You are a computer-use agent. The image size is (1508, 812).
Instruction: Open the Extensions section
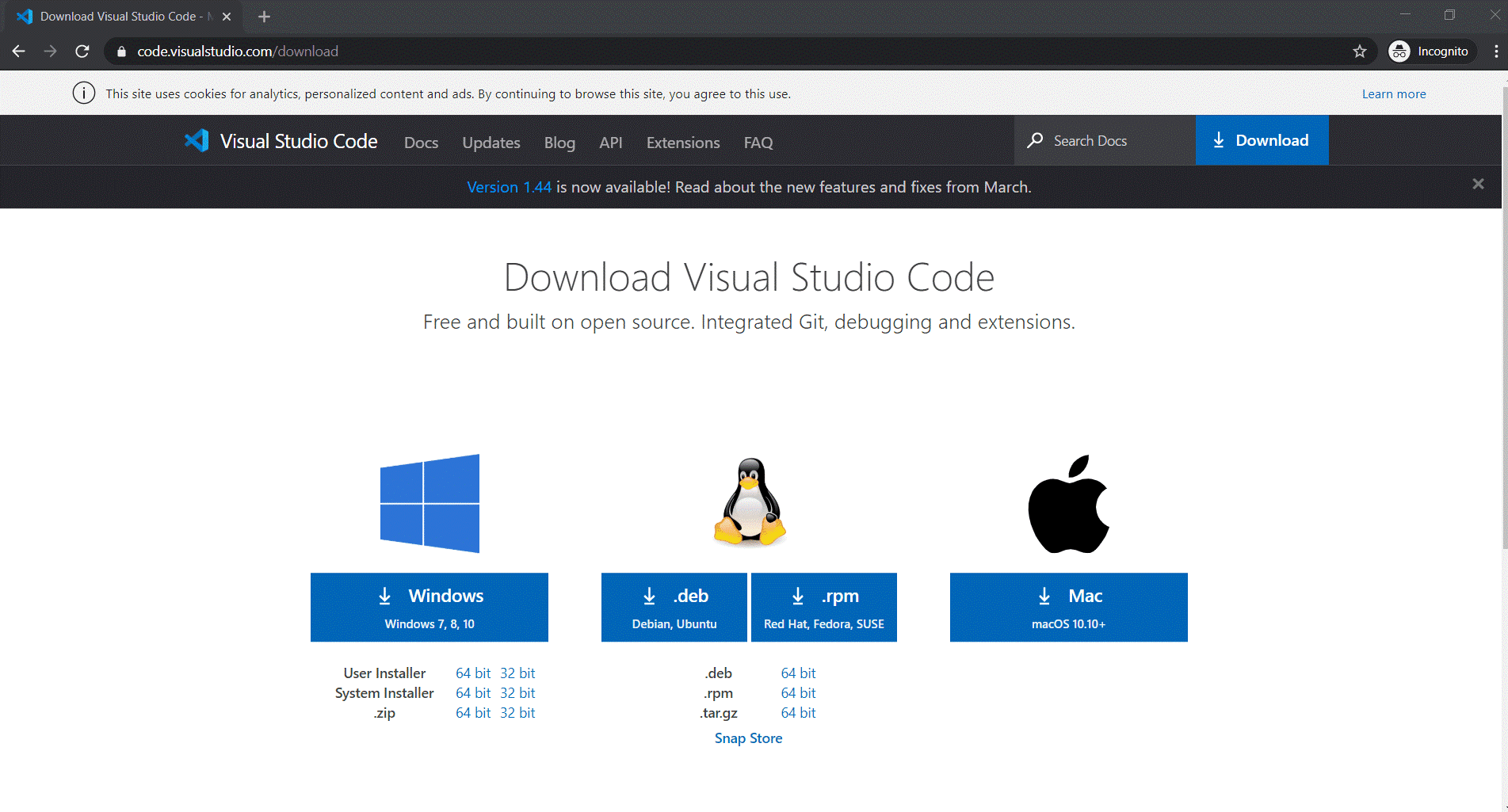pos(682,143)
